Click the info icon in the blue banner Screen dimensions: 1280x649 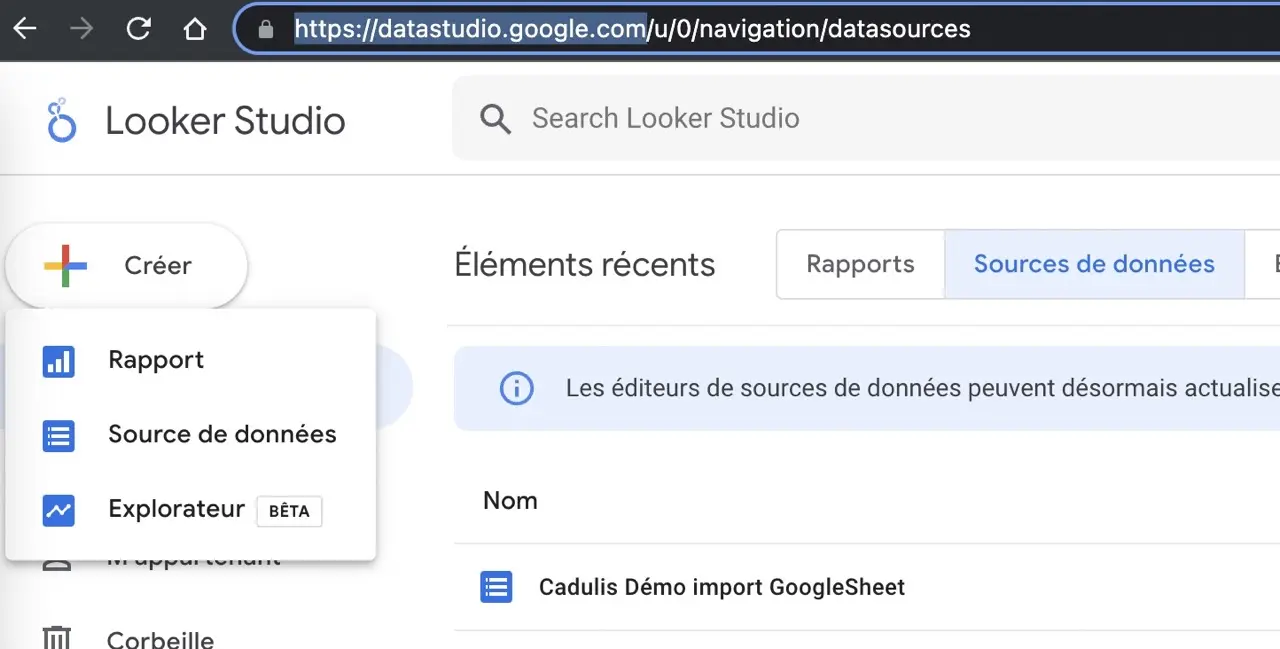pyautogui.click(x=516, y=388)
